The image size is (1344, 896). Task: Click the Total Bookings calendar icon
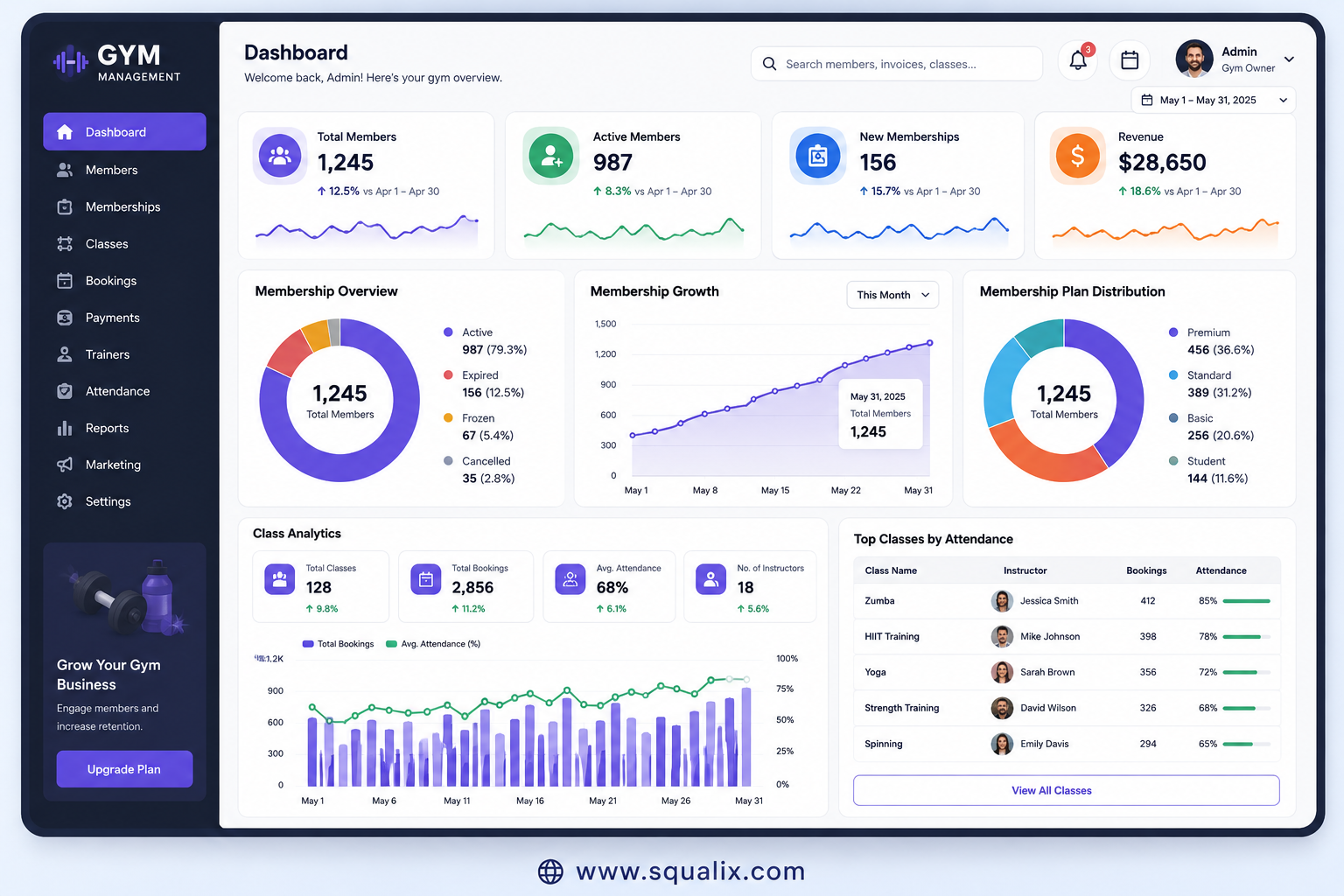pyautogui.click(x=425, y=579)
